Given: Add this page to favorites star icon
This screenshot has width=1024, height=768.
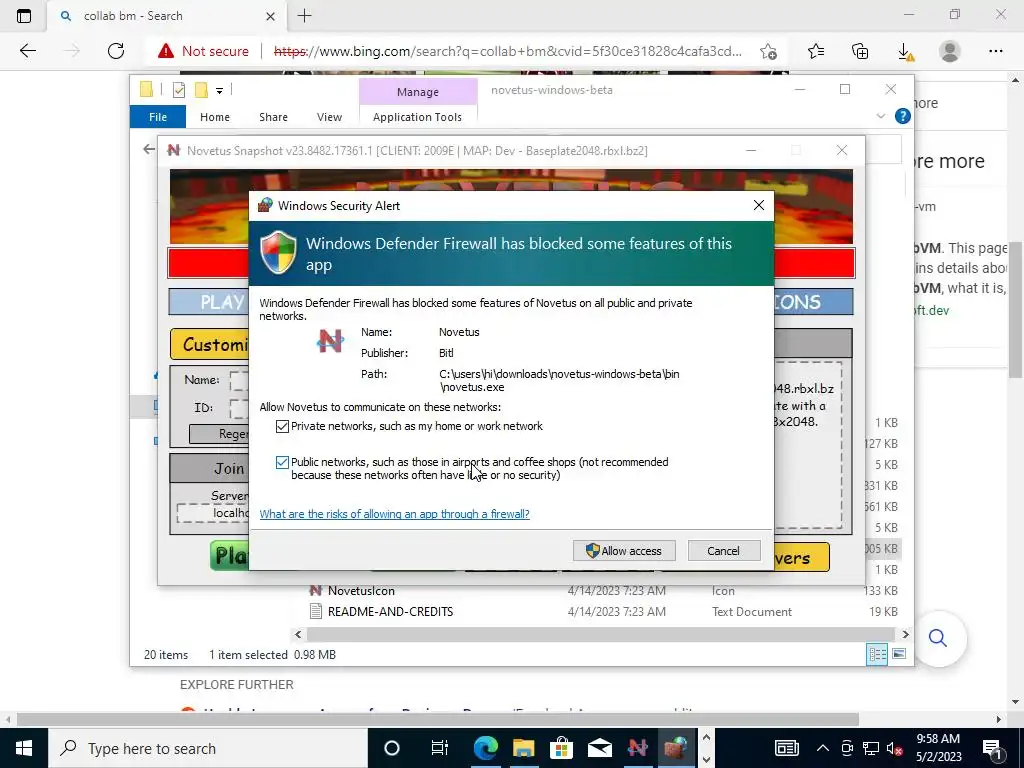Looking at the screenshot, I should 769,51.
